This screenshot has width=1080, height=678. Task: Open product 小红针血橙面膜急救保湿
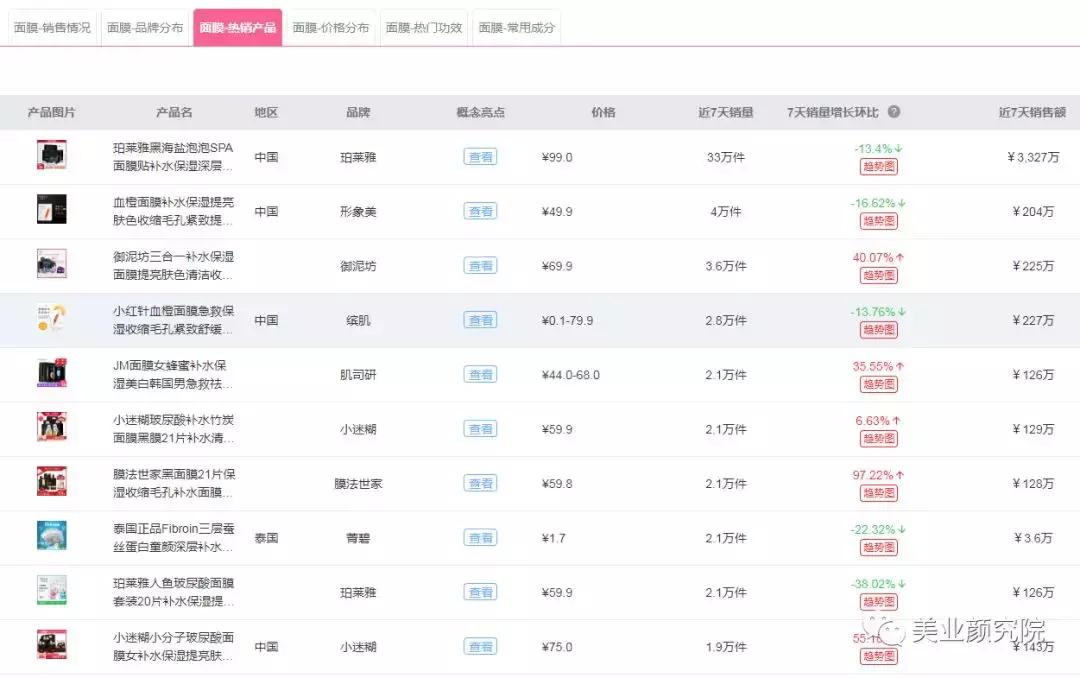(173, 320)
